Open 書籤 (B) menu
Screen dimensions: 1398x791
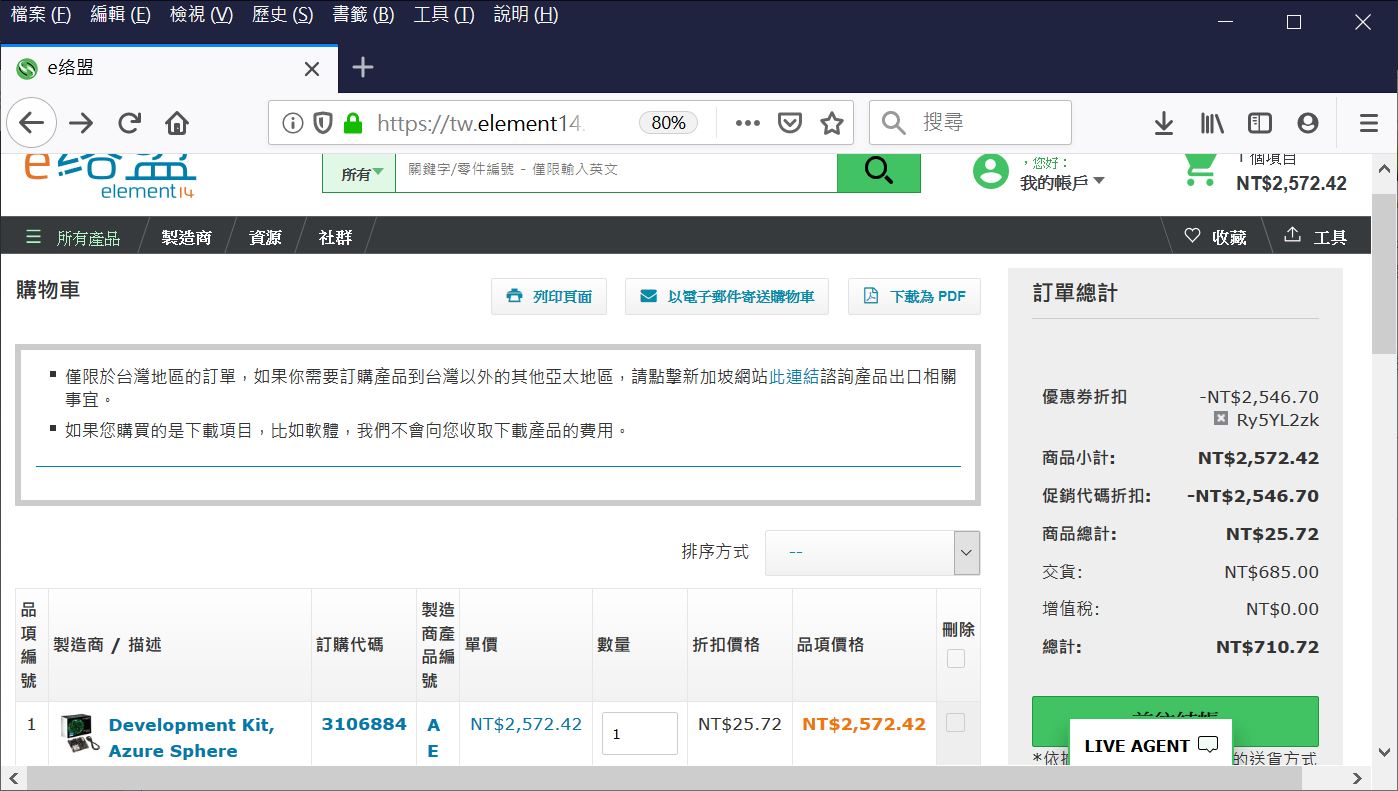[x=363, y=15]
